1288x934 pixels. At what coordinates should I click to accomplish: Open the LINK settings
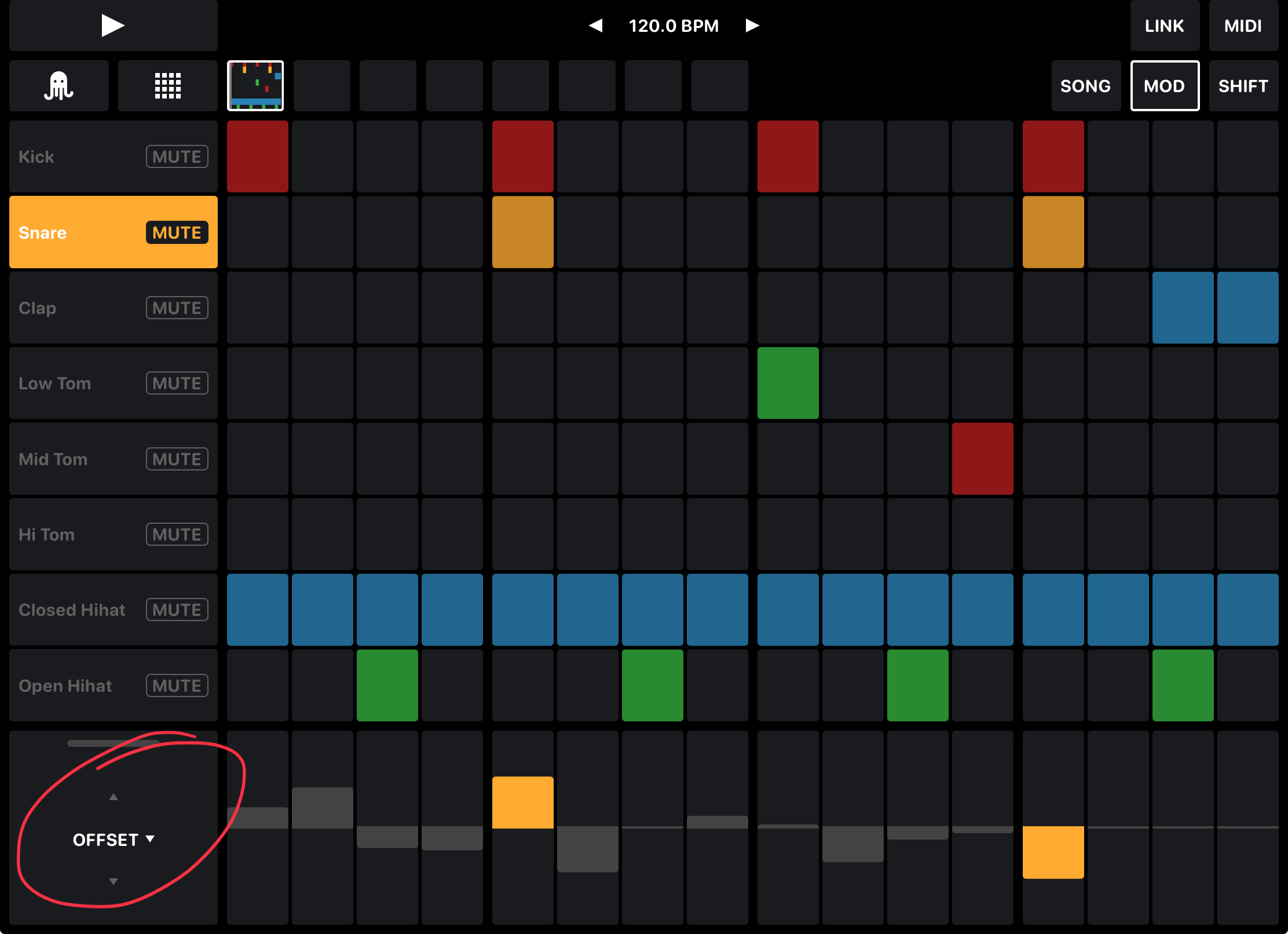pos(1164,25)
